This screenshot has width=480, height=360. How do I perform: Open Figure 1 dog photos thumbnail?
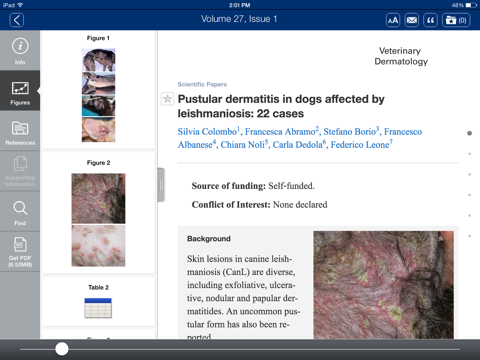tap(98, 95)
